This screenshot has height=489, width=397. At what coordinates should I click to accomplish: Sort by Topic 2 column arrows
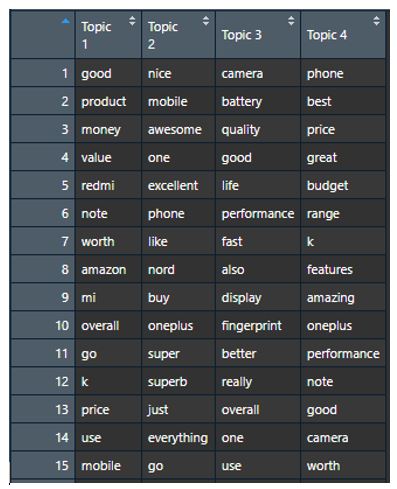206,21
